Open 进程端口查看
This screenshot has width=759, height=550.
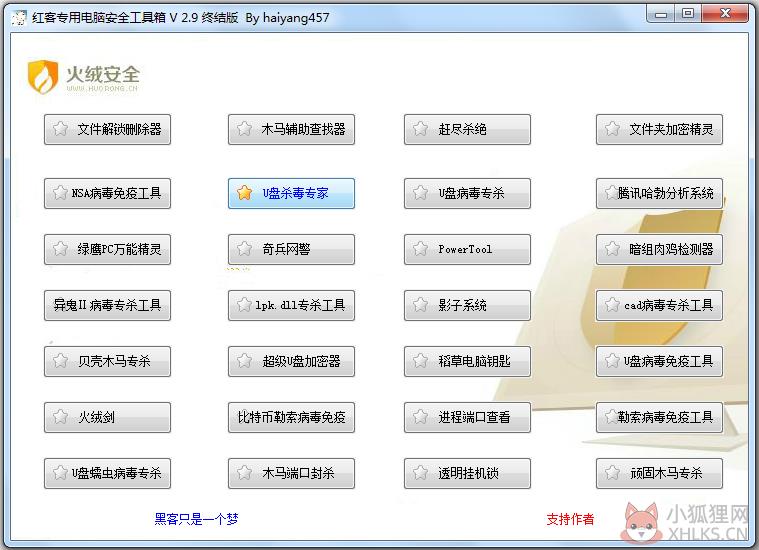coord(468,417)
